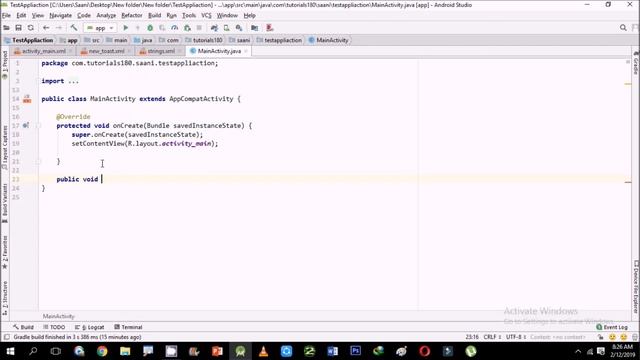The height and width of the screenshot is (360, 640).
Task: Click the Synchronize refresh icon
Action: pos(31,28)
